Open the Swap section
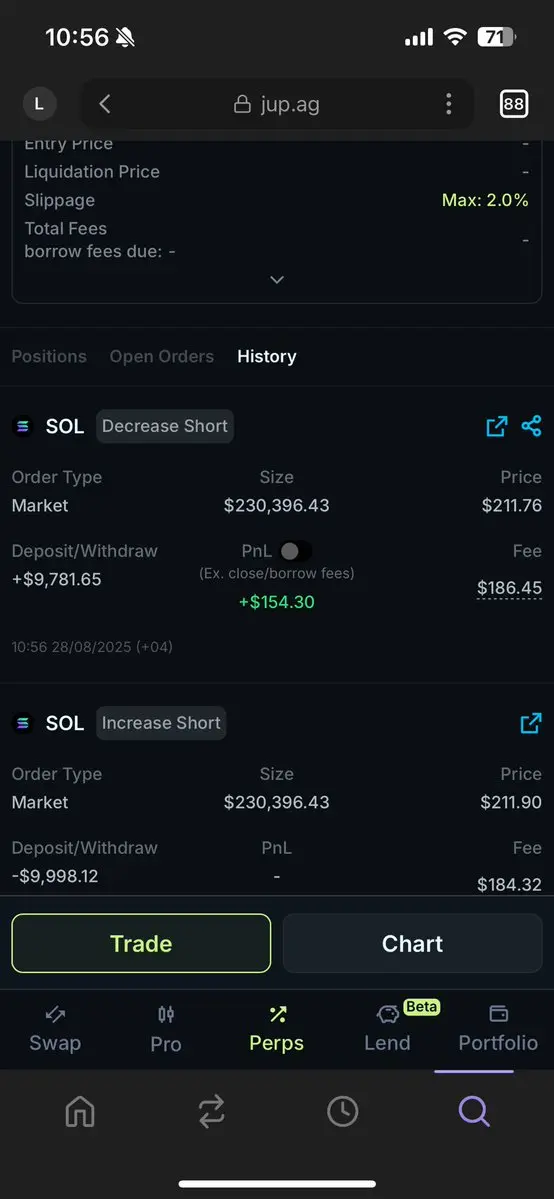The width and height of the screenshot is (554, 1199). (x=55, y=1028)
